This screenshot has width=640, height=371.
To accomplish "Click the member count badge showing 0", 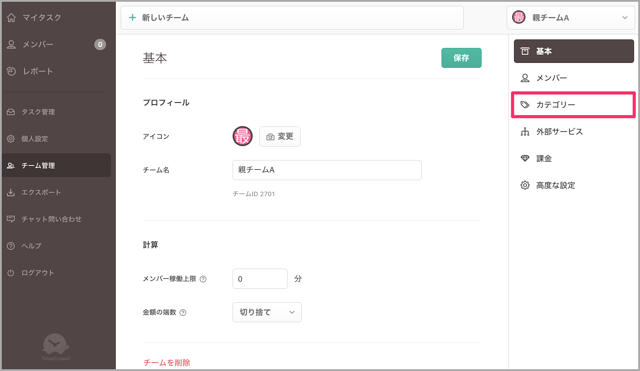I will click(100, 44).
